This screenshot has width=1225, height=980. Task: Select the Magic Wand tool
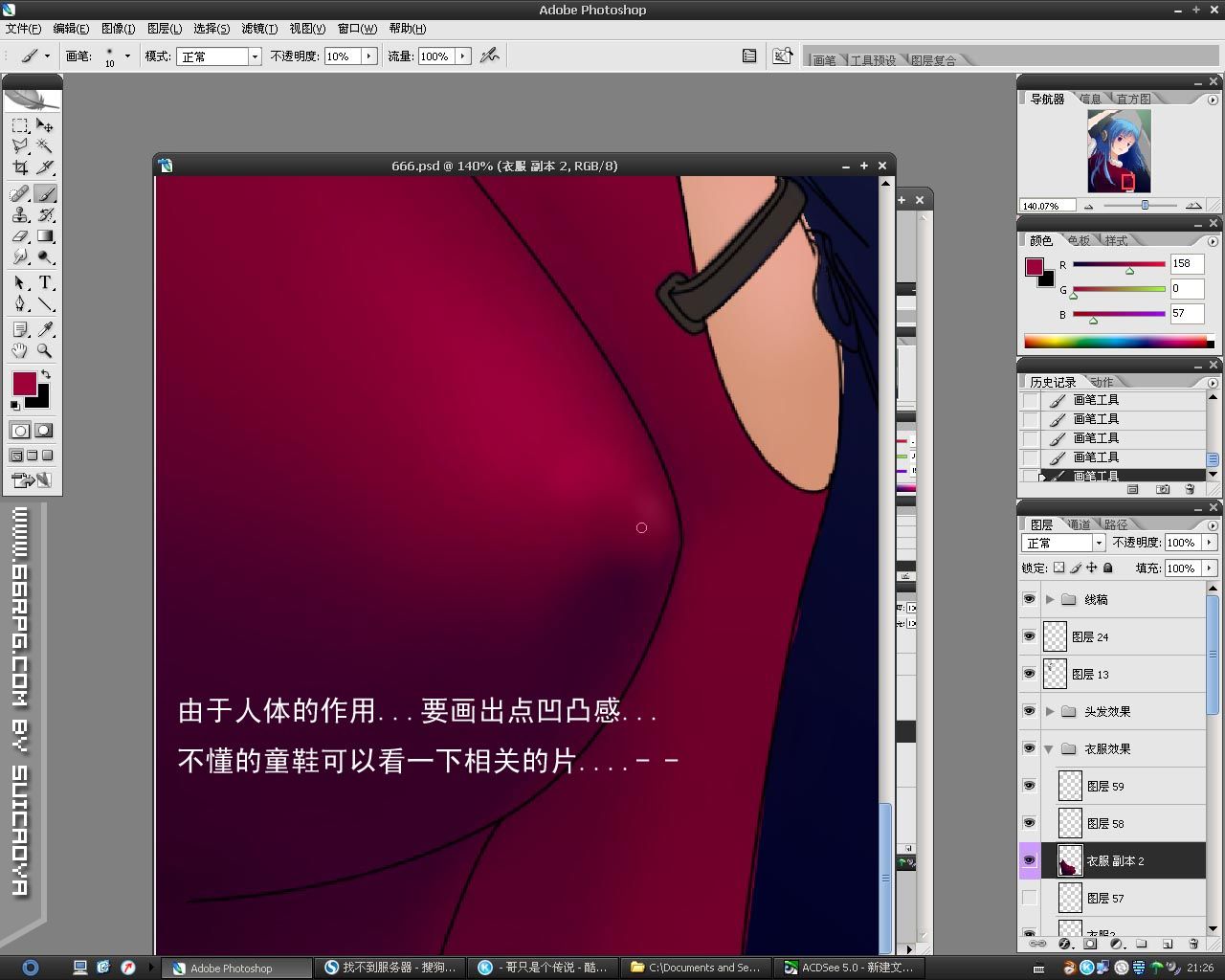(x=45, y=146)
